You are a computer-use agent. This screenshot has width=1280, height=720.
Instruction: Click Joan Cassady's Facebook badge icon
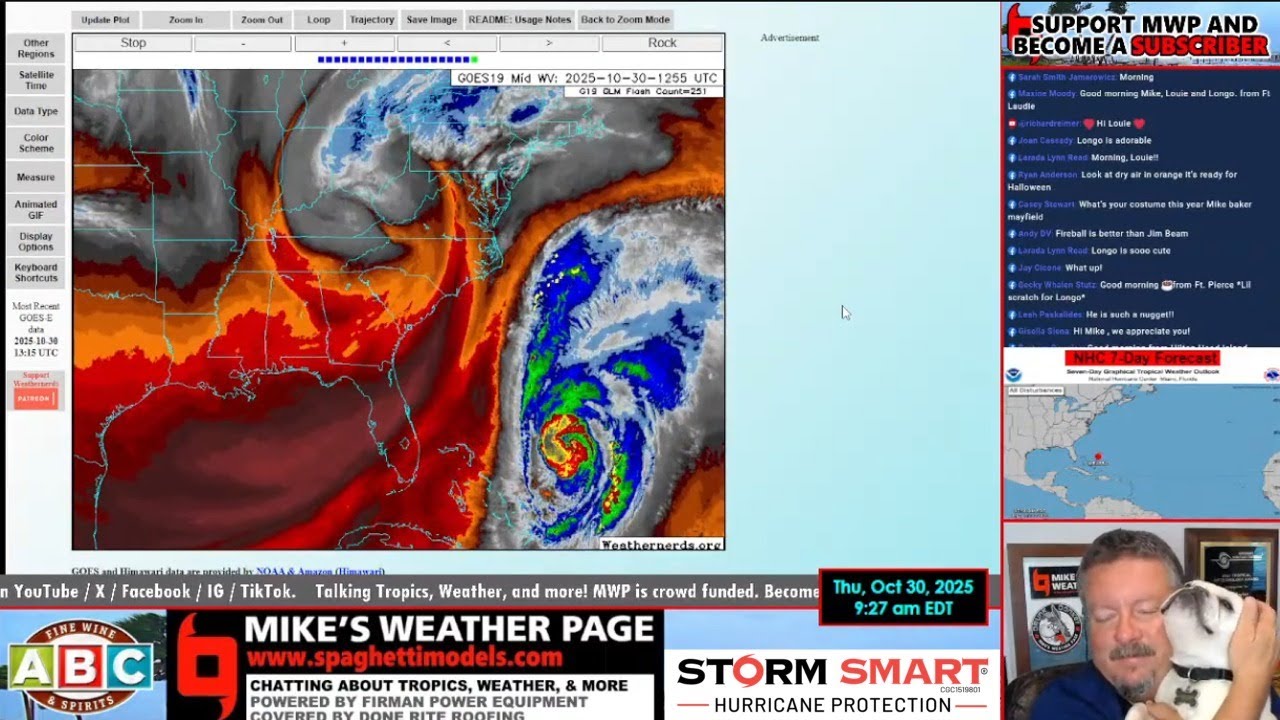click(1012, 141)
